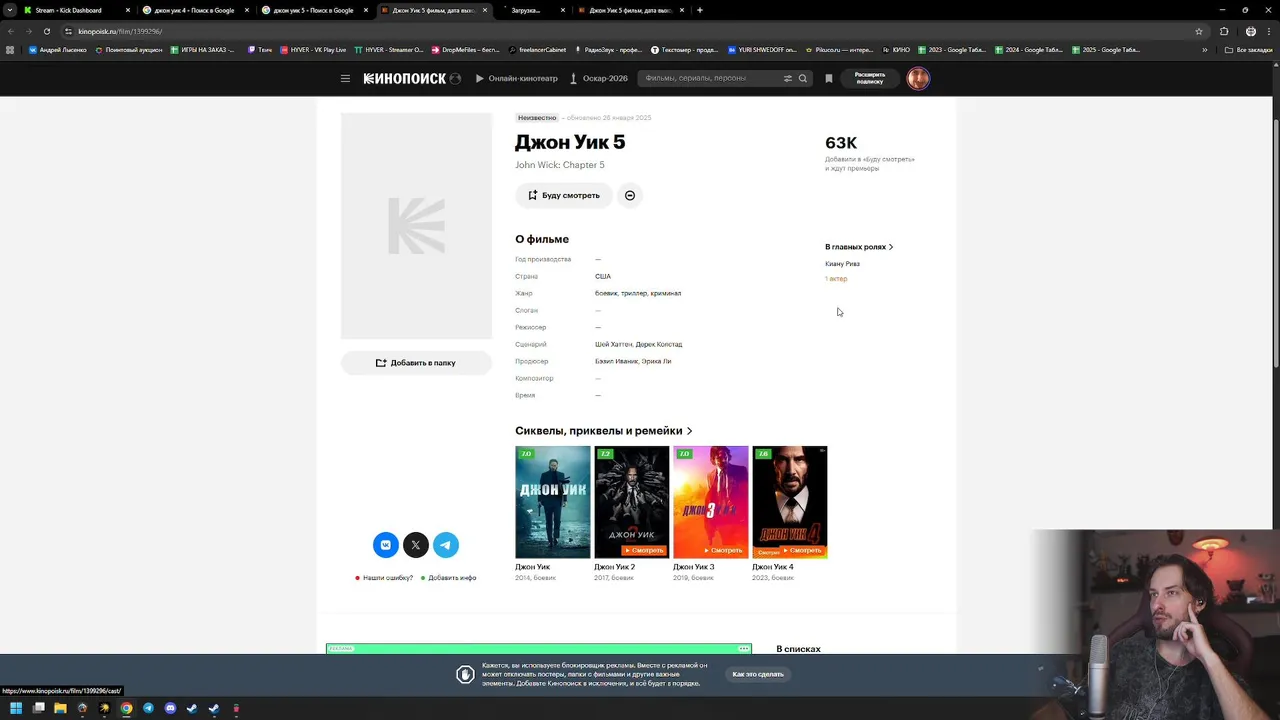Click the magnifying glass search icon
Image resolution: width=1280 pixels, height=720 pixels.
(802, 78)
